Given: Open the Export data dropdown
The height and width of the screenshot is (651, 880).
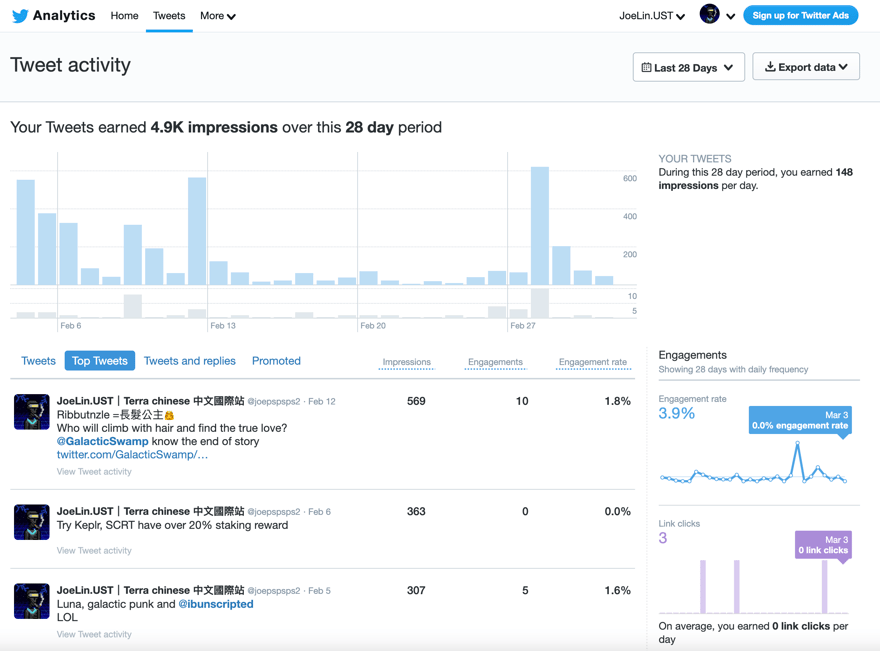Looking at the screenshot, I should tap(806, 67).
